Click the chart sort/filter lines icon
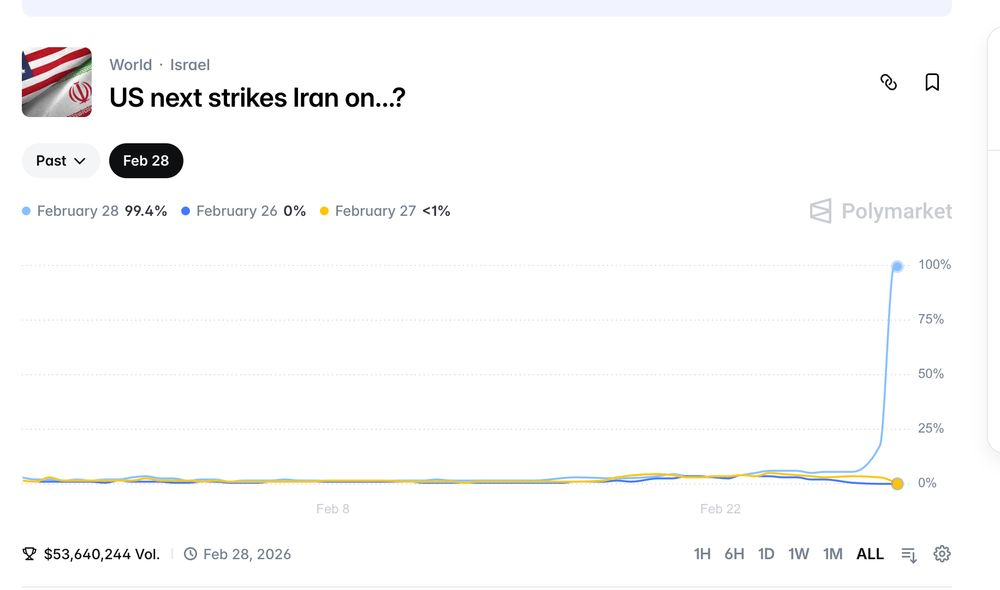Screen dimensions: 1000x590 pyautogui.click(x=909, y=554)
